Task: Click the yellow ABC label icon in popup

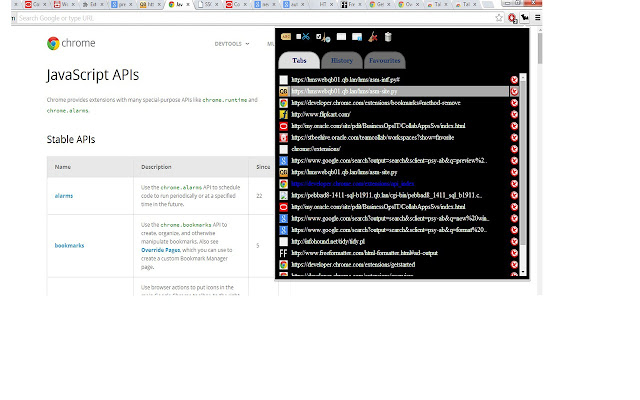Action: click(286, 37)
